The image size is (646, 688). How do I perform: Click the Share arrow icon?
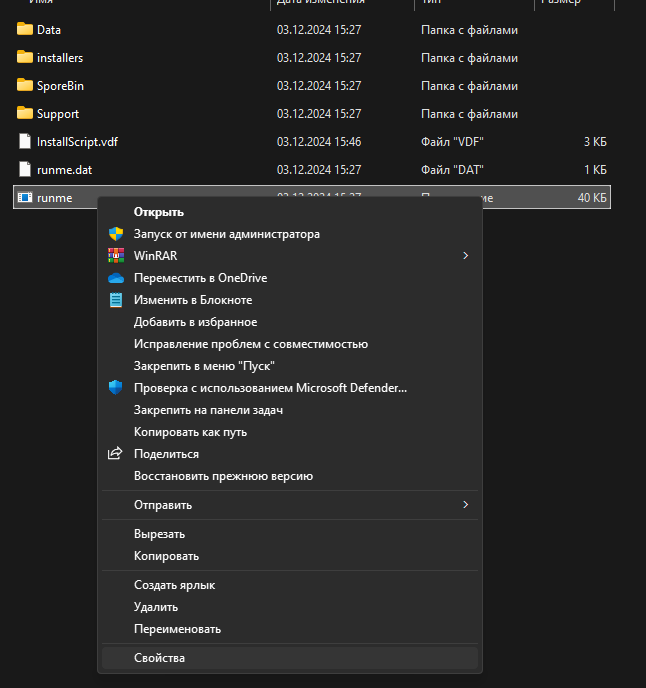(115, 453)
